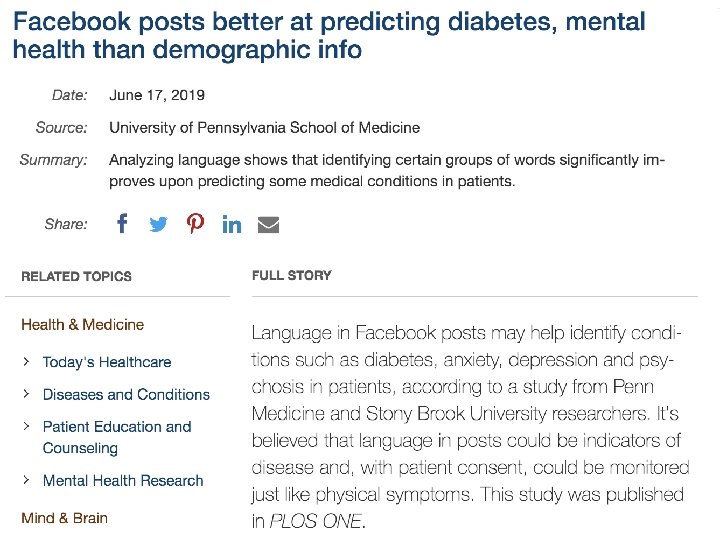720x540 pixels.
Task: Click the Mental Health Research chevron
Action: (x=26, y=481)
